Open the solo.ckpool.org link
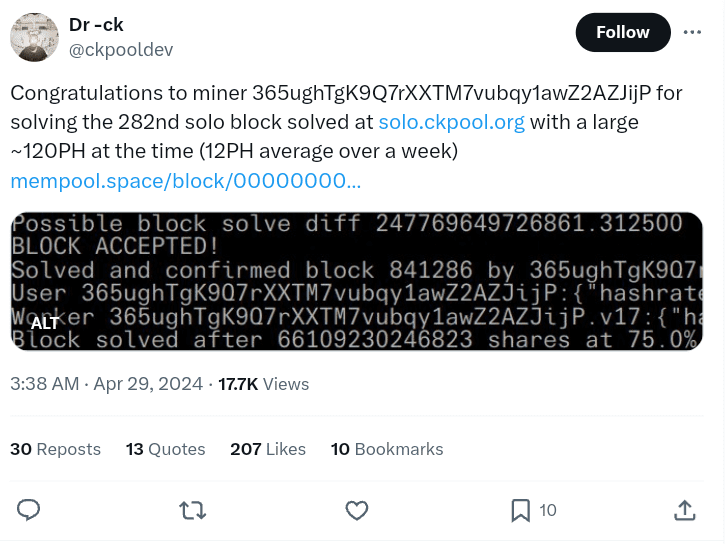Viewport: 728px width, 544px height. [x=451, y=122]
